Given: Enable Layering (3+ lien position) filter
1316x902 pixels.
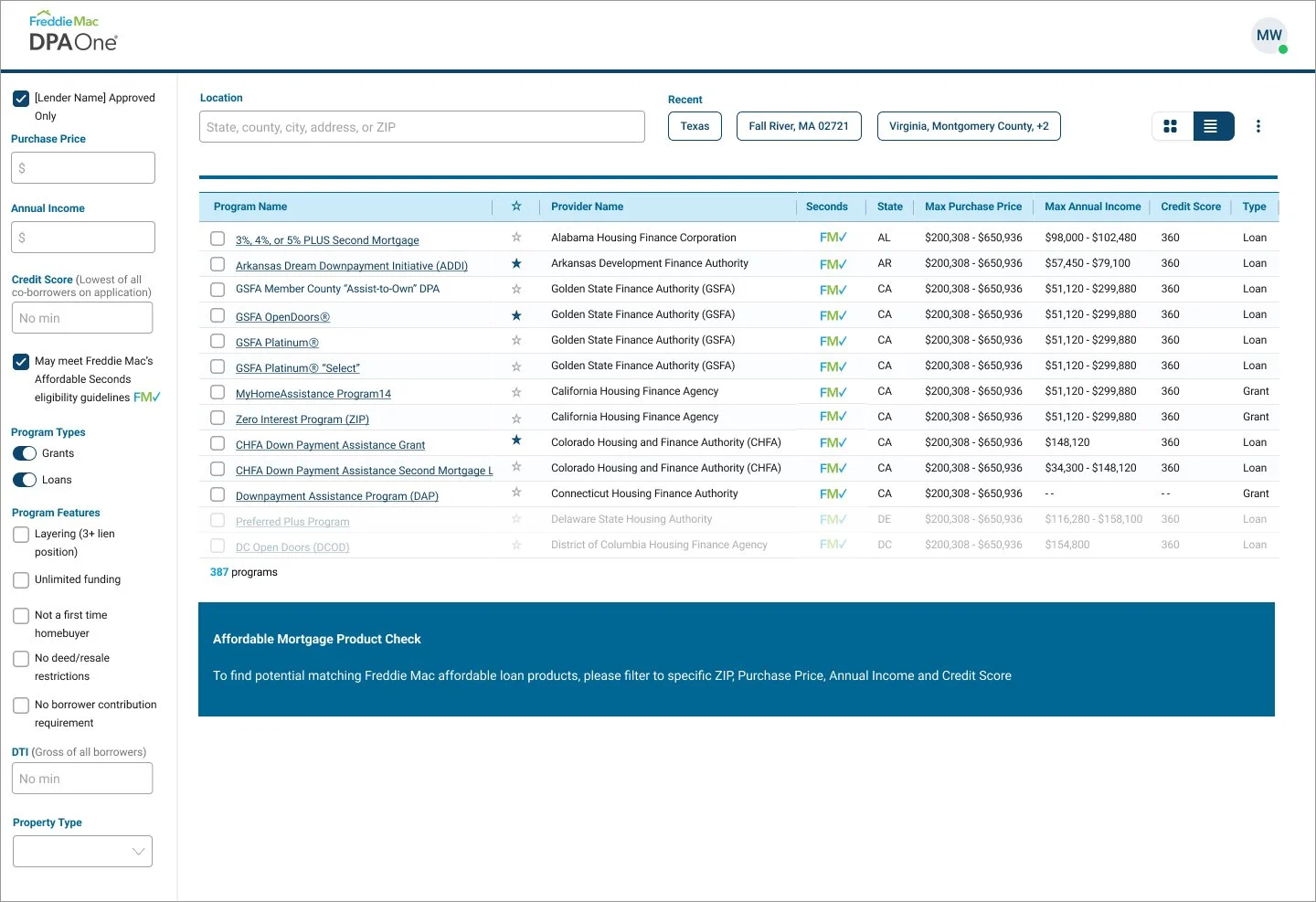Looking at the screenshot, I should pyautogui.click(x=21, y=535).
